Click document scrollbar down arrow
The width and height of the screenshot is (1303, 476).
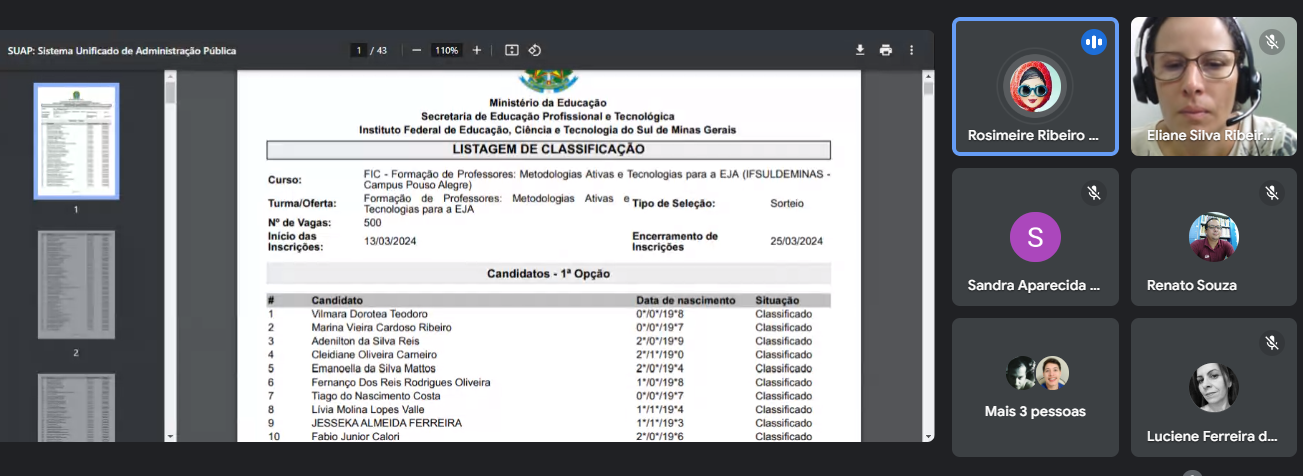click(x=929, y=436)
